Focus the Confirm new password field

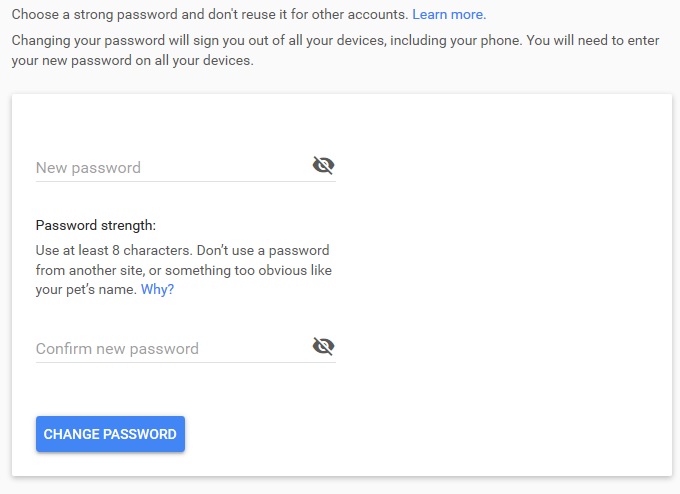(170, 348)
